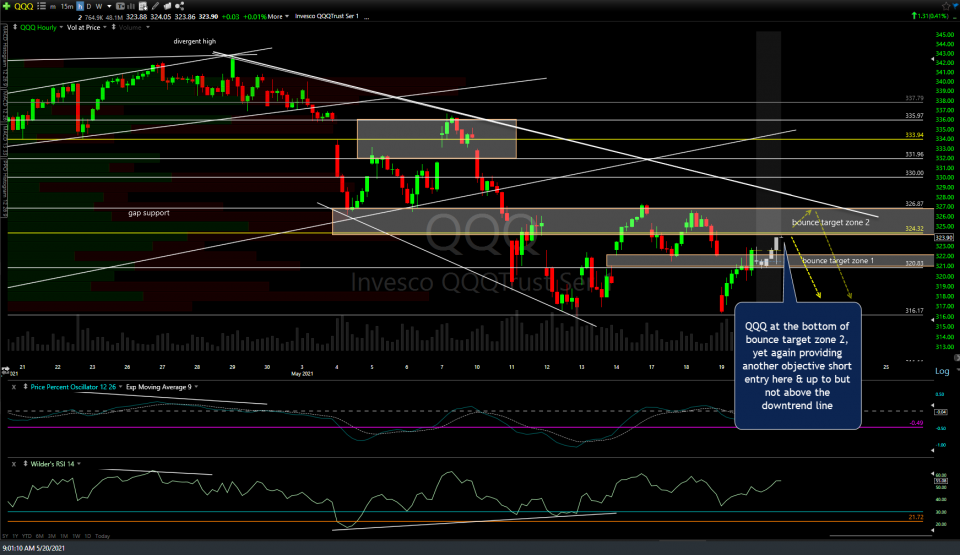Select the QQQ ticker symbol field
Screen dimensions: 960x555
24,6
